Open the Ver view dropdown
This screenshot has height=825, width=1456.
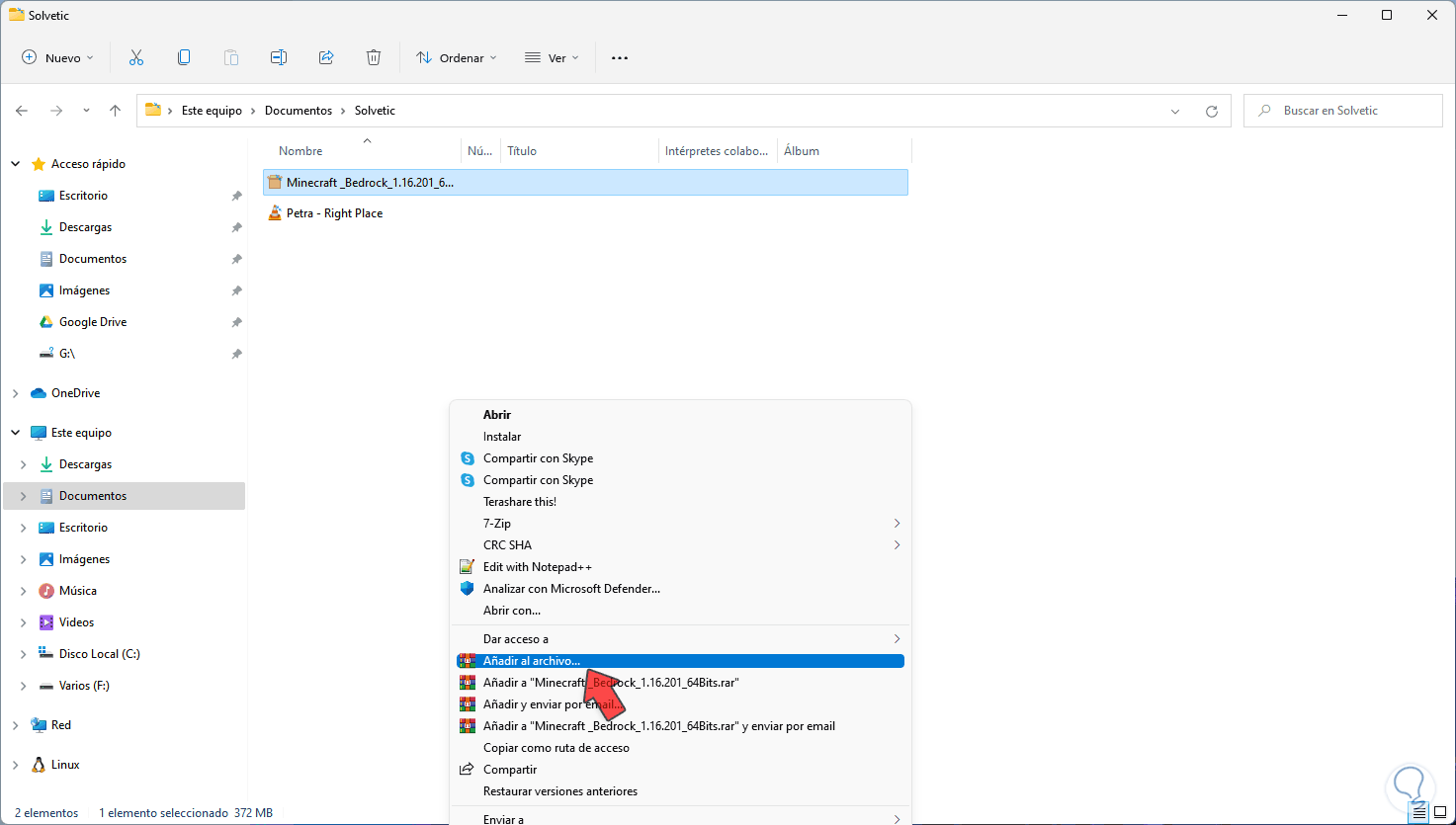[552, 58]
